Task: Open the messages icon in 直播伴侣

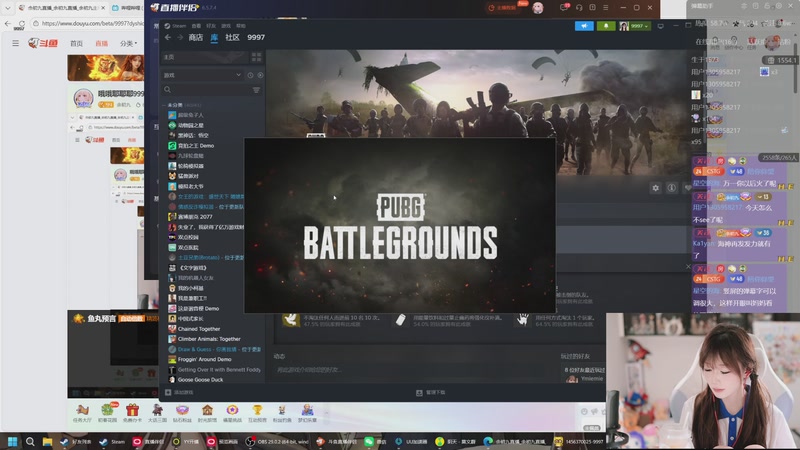Action: (x=564, y=7)
